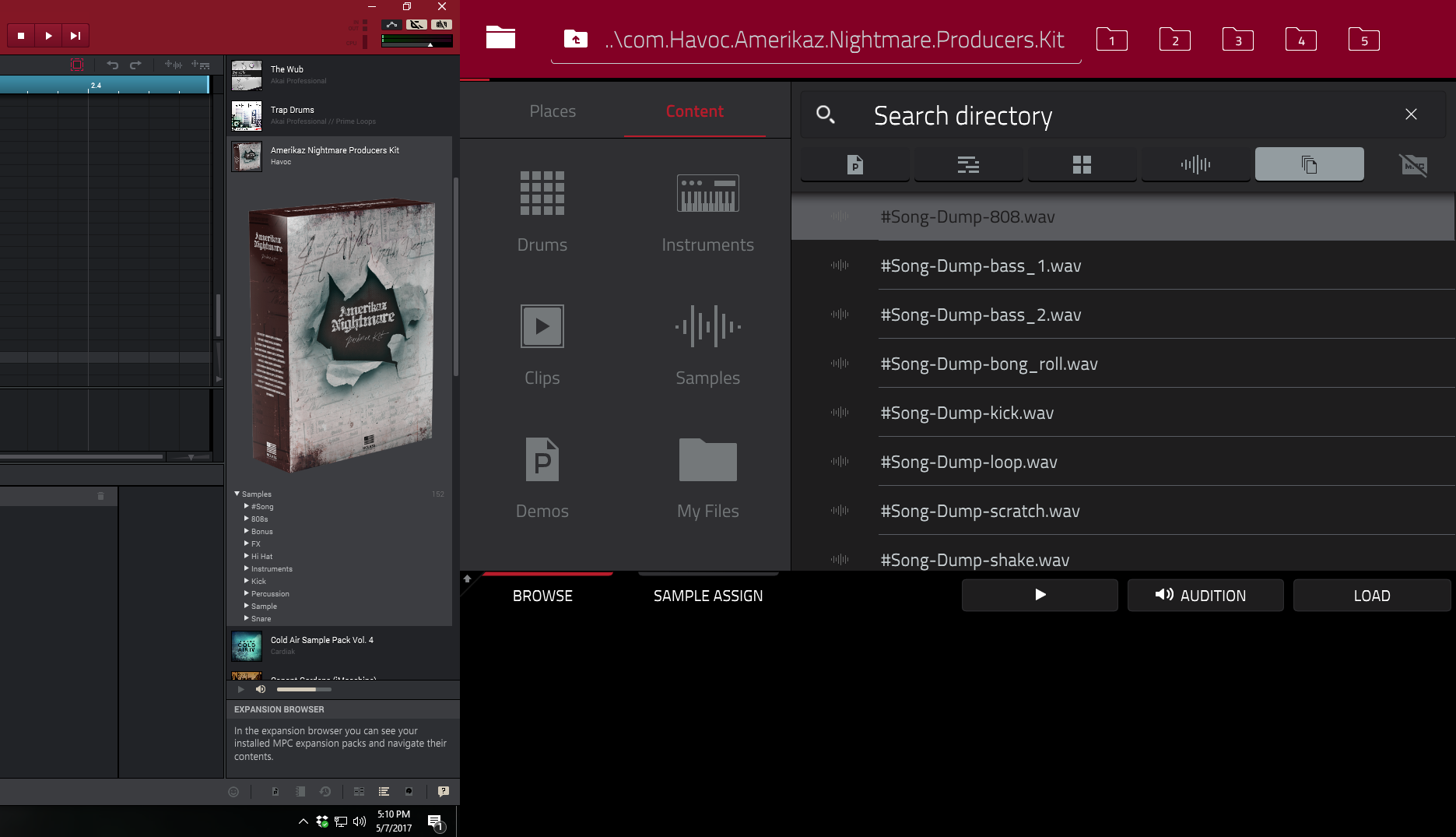Select the Amerikaz Nightmare Producers Kit thumbnail
The image size is (1456, 837).
point(247,156)
